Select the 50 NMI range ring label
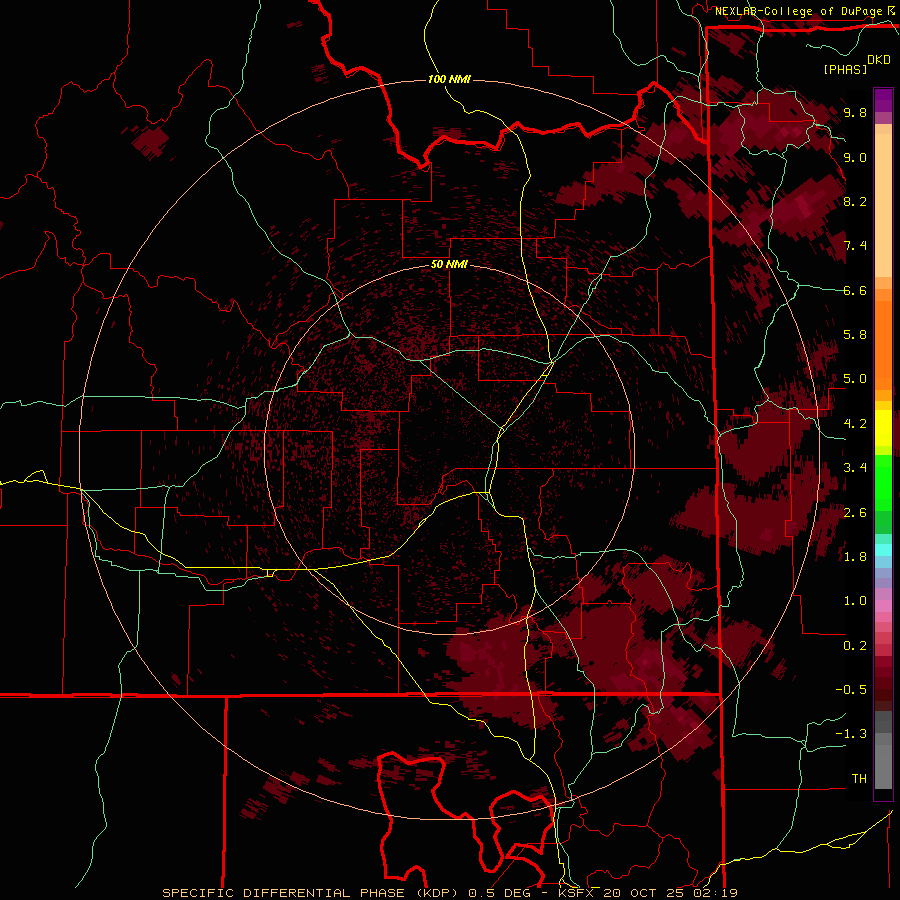The height and width of the screenshot is (900, 900). (449, 264)
